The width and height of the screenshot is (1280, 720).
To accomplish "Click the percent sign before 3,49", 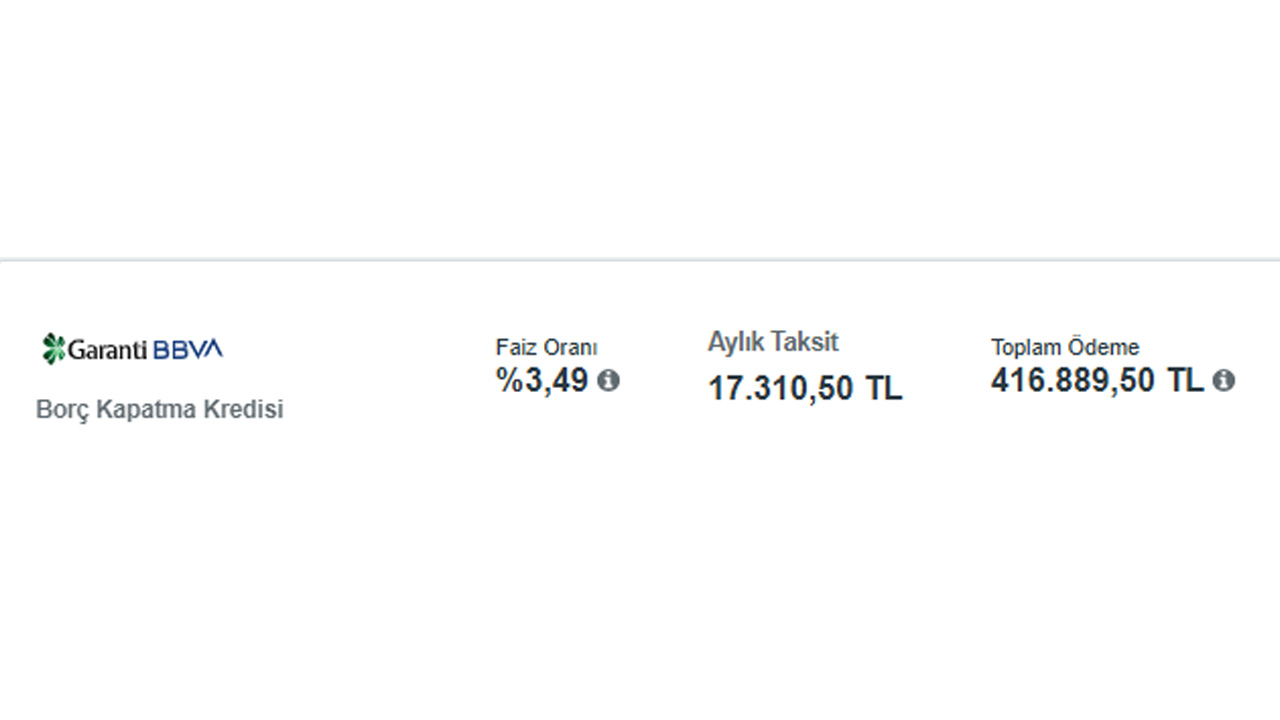I will pos(510,381).
